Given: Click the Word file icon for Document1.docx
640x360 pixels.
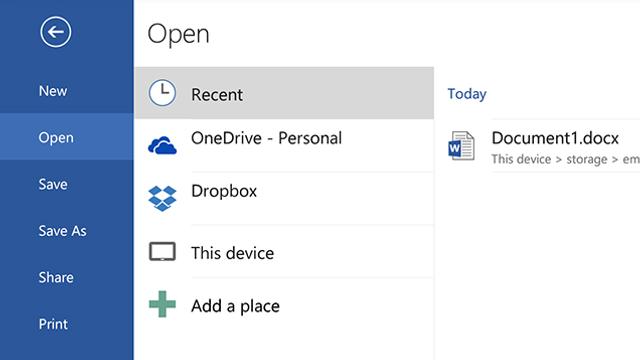Looking at the screenshot, I should (461, 146).
